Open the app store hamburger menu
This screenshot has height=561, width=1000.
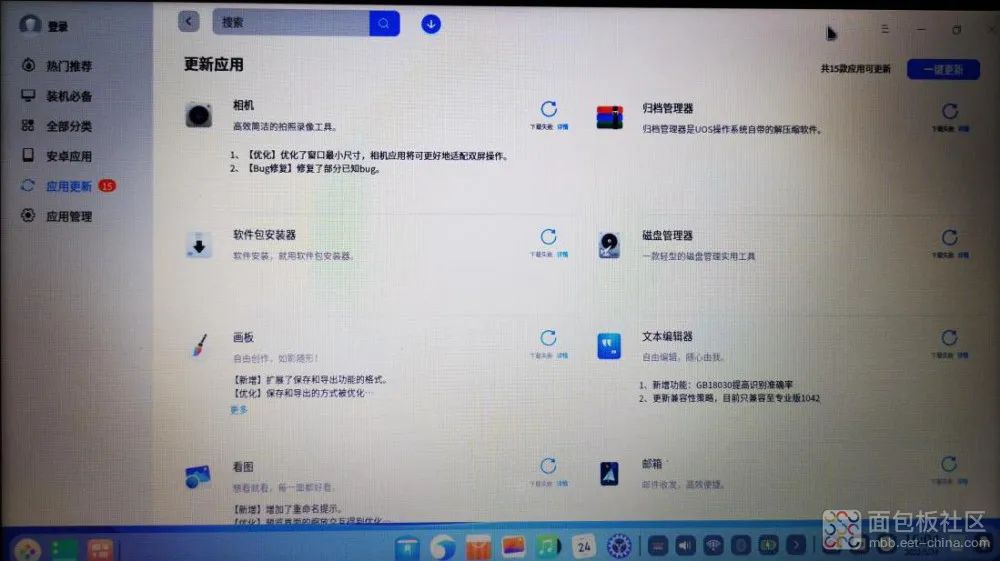click(x=885, y=29)
